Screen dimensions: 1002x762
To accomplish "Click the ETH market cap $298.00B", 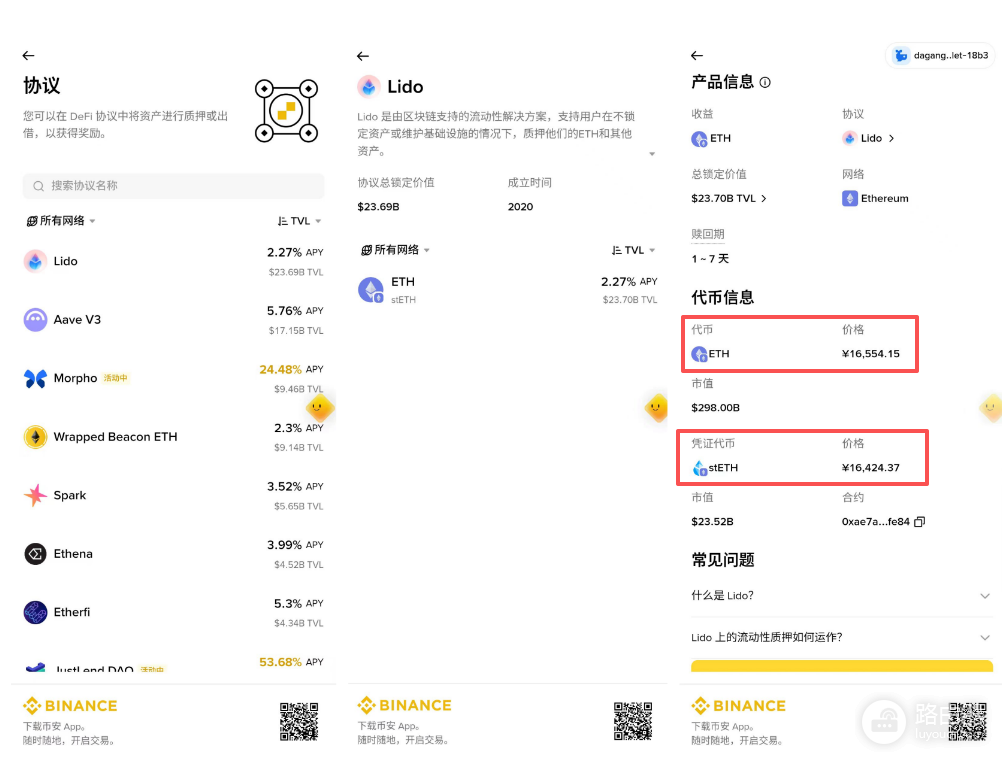I will [715, 408].
